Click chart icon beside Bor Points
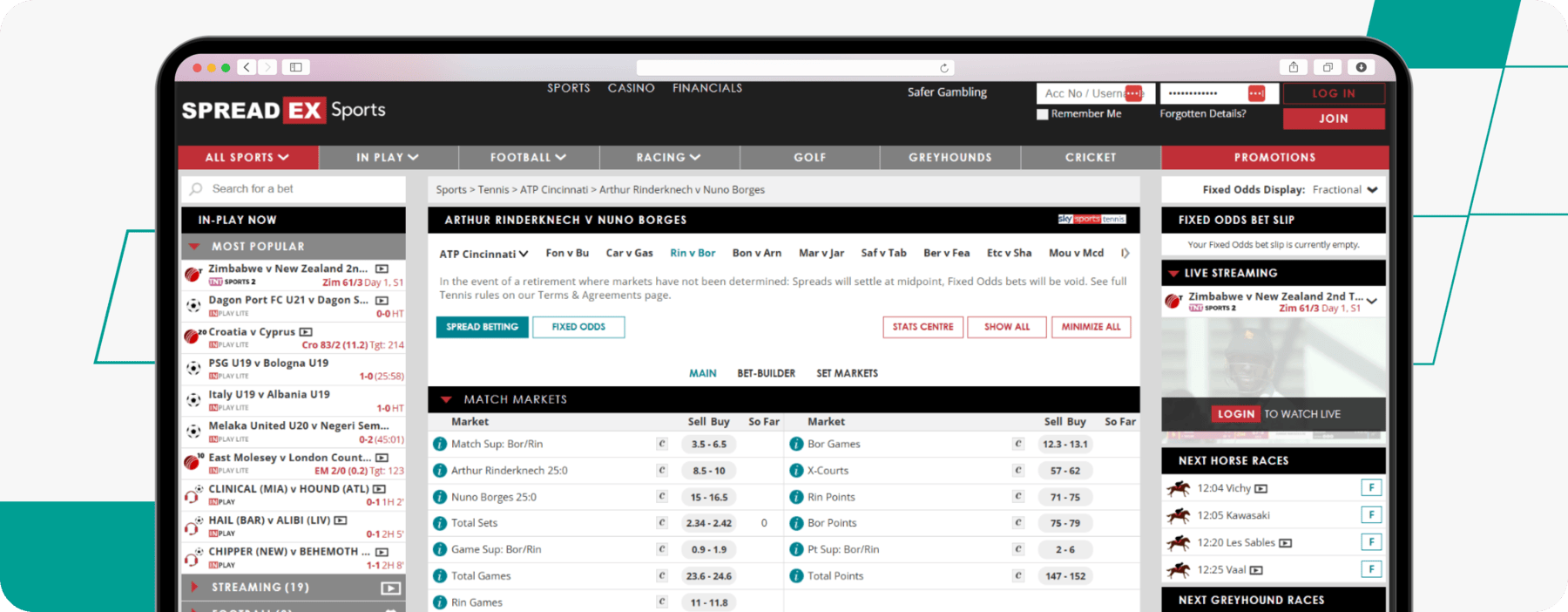Screen dimensions: 1568x612 [1018, 523]
